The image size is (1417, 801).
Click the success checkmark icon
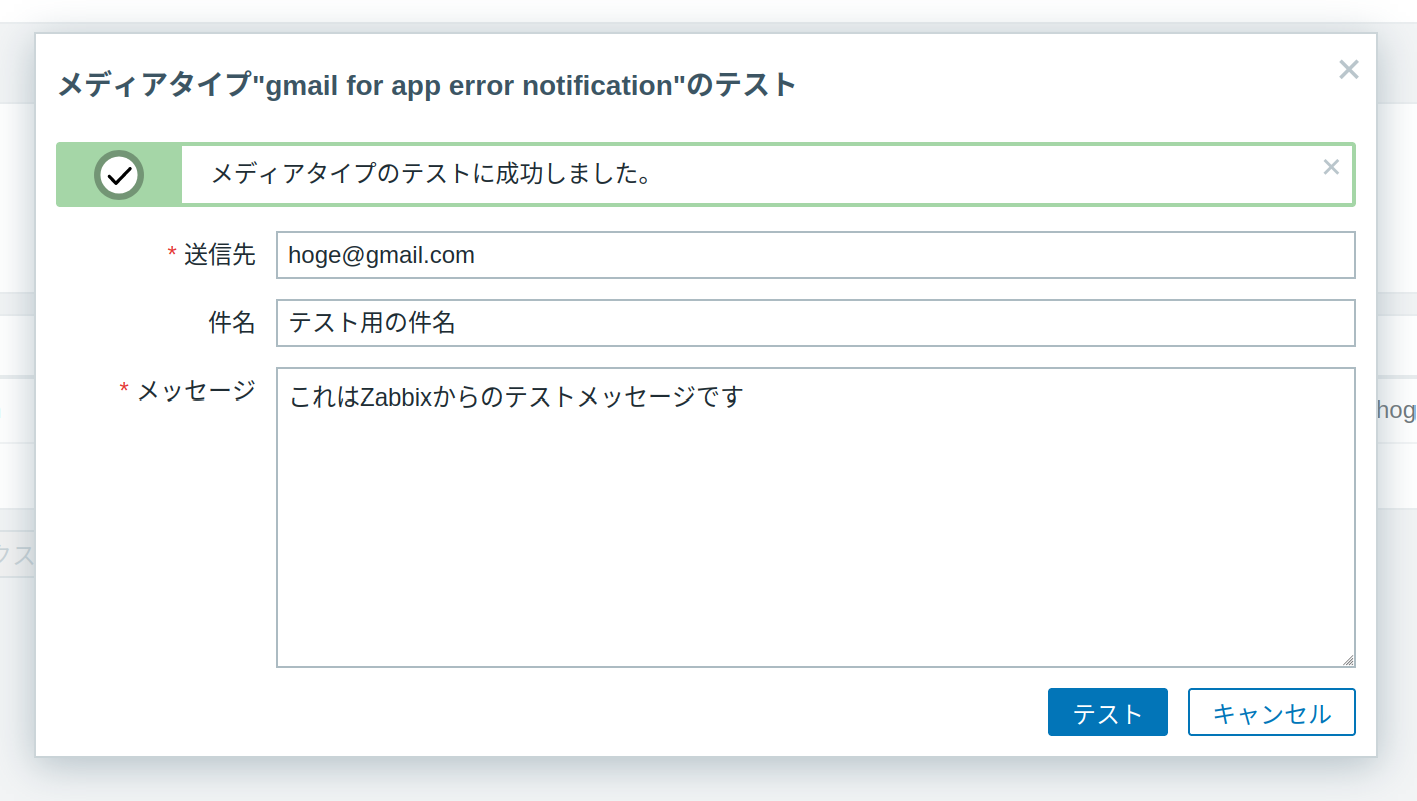[119, 175]
